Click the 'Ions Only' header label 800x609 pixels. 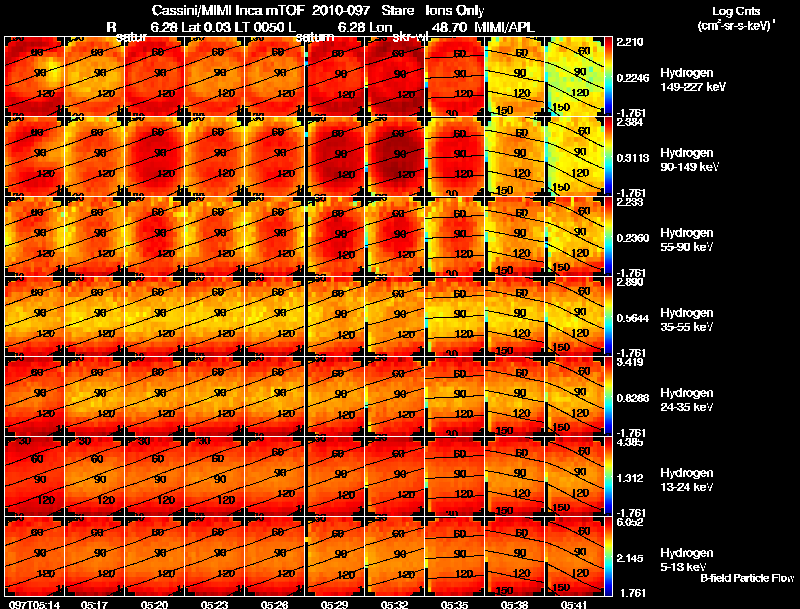tap(455, 11)
